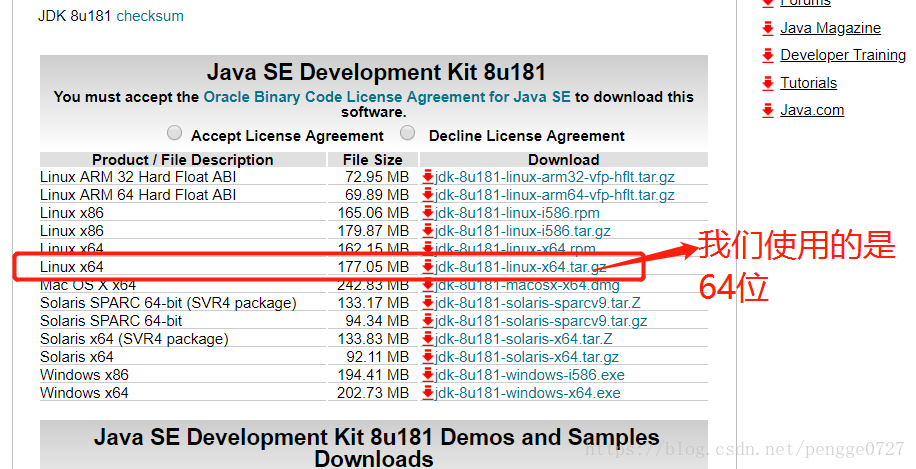Download the jdk-8u181-windows-i586.exe installer
The width and height of the screenshot is (916, 469).
tap(529, 375)
